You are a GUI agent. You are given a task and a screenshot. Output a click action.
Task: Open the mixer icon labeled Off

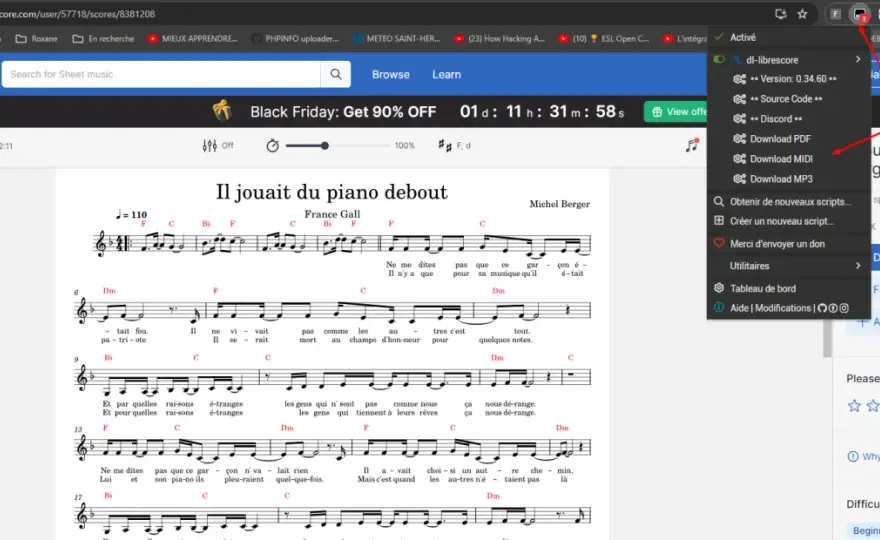pos(209,145)
